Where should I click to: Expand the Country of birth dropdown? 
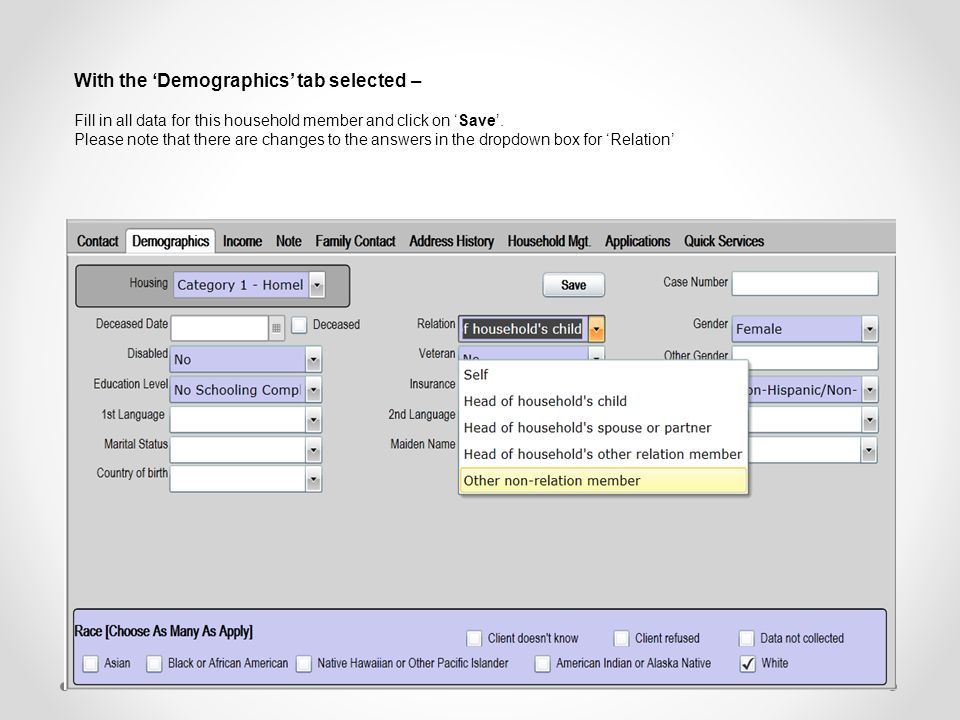click(313, 479)
